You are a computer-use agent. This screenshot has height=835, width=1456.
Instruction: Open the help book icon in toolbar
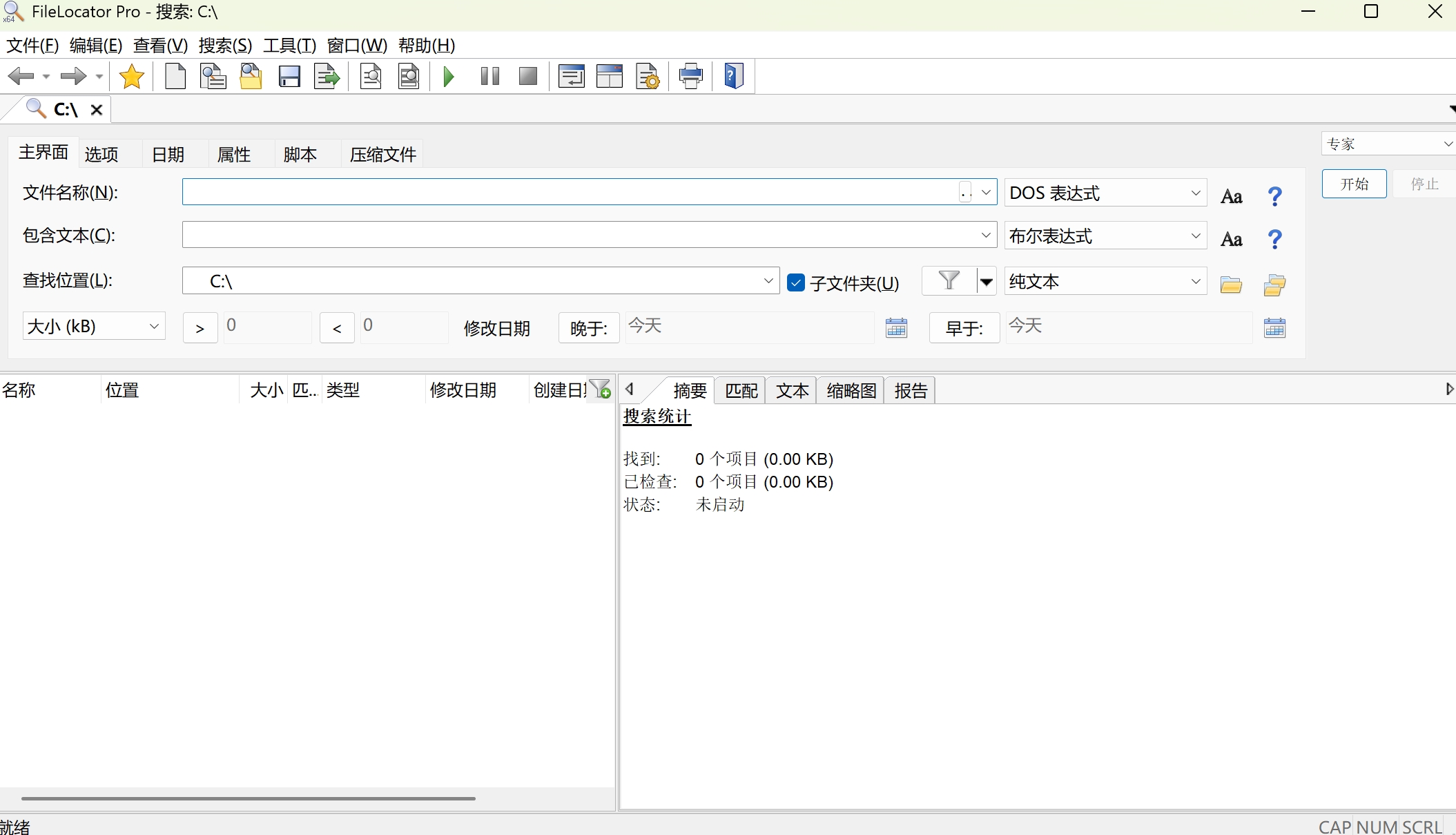[734, 76]
